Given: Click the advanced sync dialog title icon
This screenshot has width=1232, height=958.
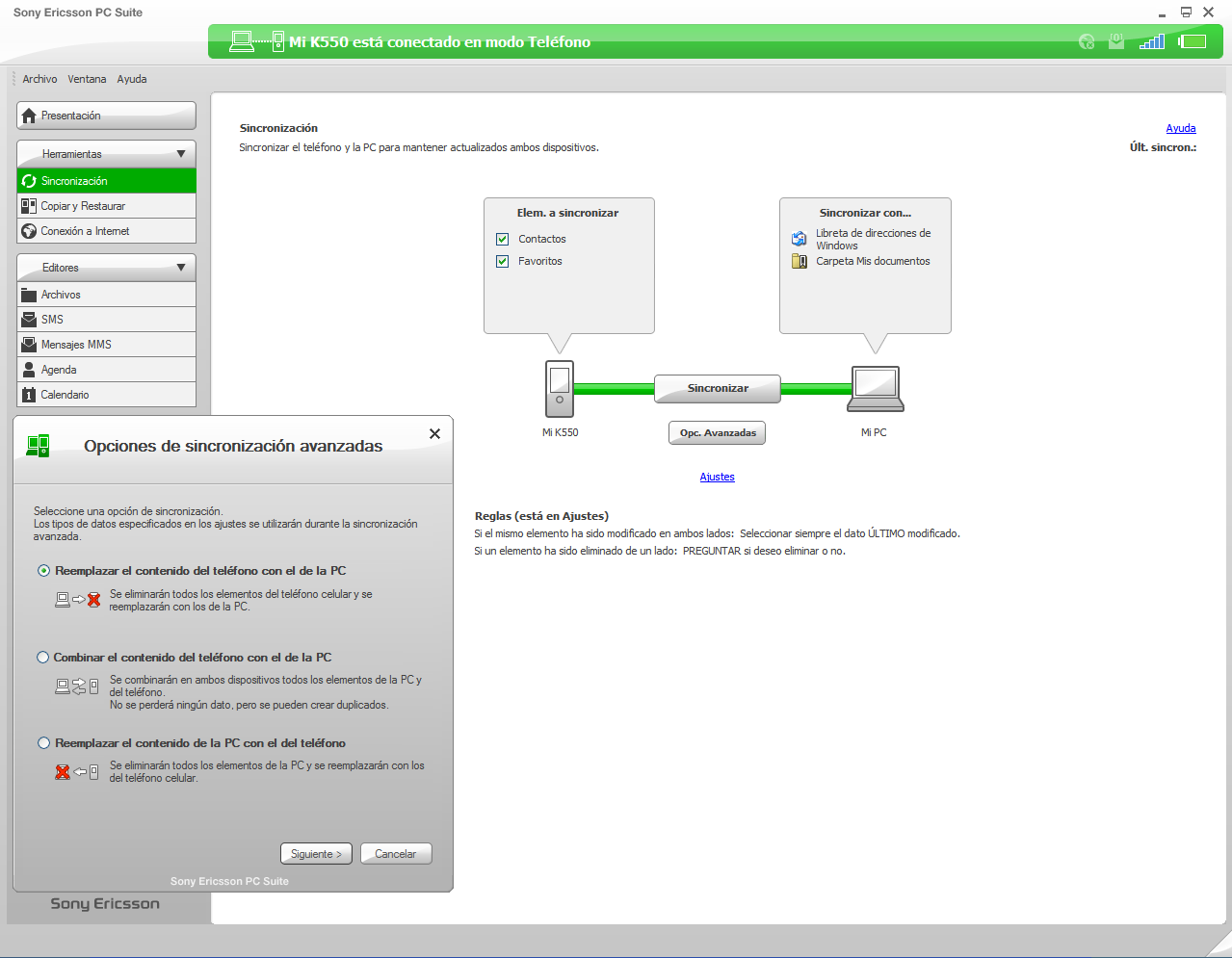Looking at the screenshot, I should coord(38,446).
